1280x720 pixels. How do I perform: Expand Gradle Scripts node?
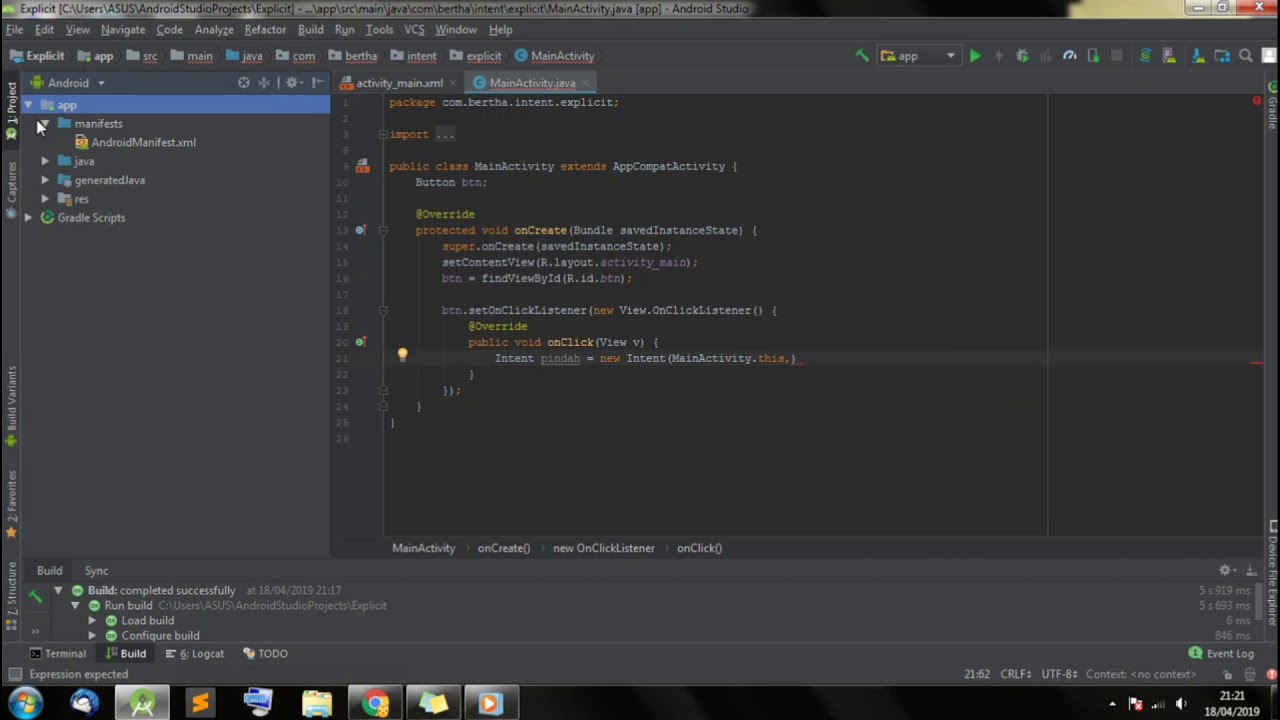click(x=28, y=218)
